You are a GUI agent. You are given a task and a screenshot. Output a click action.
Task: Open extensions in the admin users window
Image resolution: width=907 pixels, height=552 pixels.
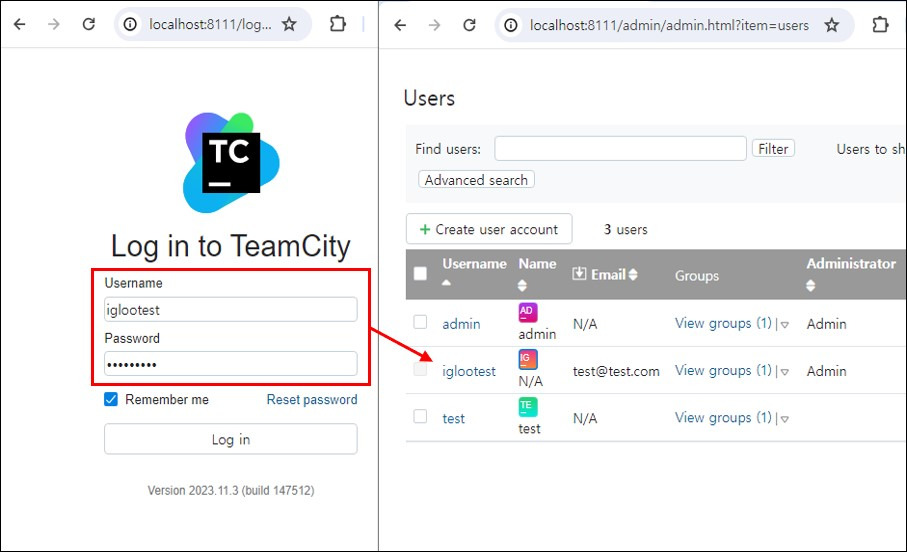click(x=880, y=25)
